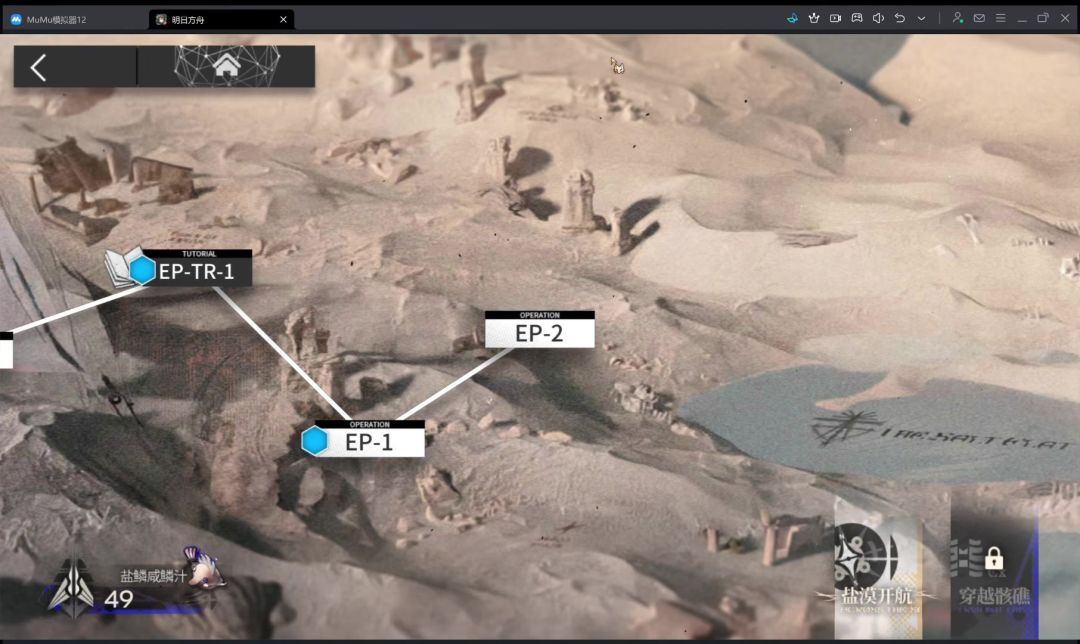The height and width of the screenshot is (644, 1080).
Task: Open the gamepad keymapping icon
Action: click(x=857, y=19)
